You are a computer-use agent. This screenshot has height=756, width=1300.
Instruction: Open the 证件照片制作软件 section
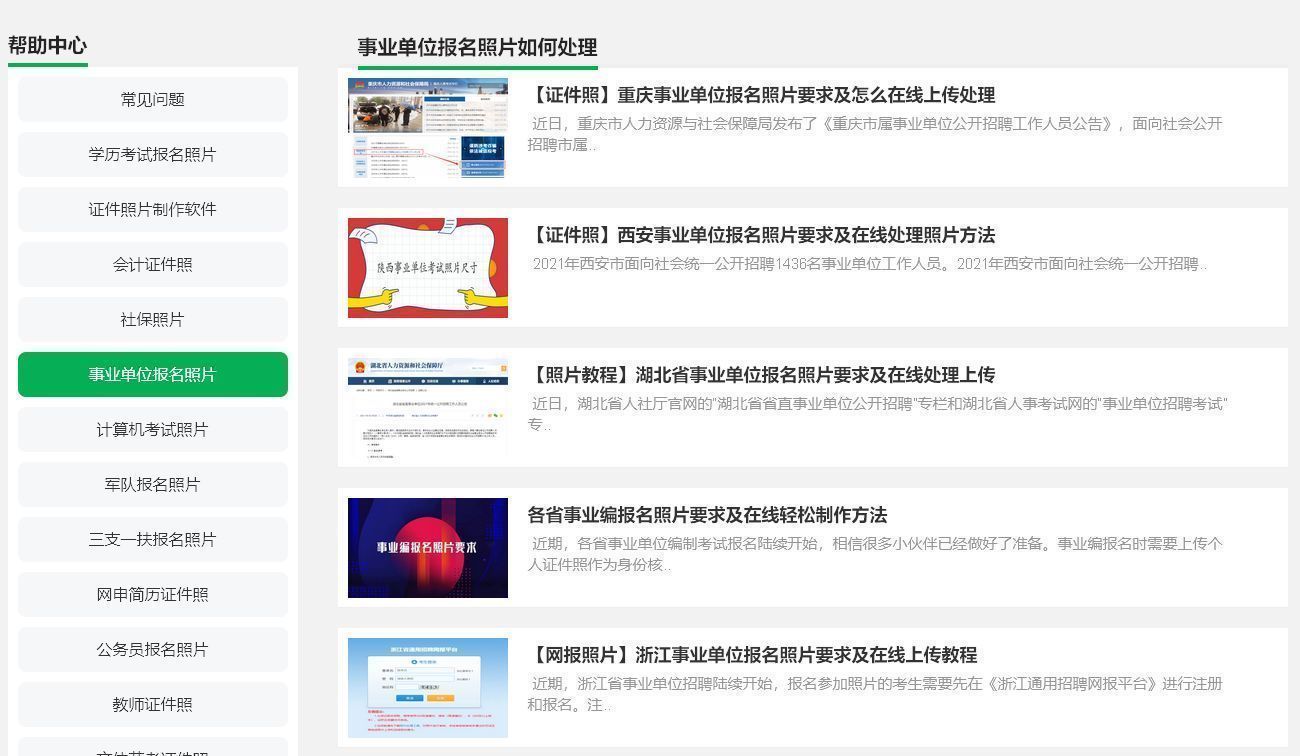pos(152,209)
